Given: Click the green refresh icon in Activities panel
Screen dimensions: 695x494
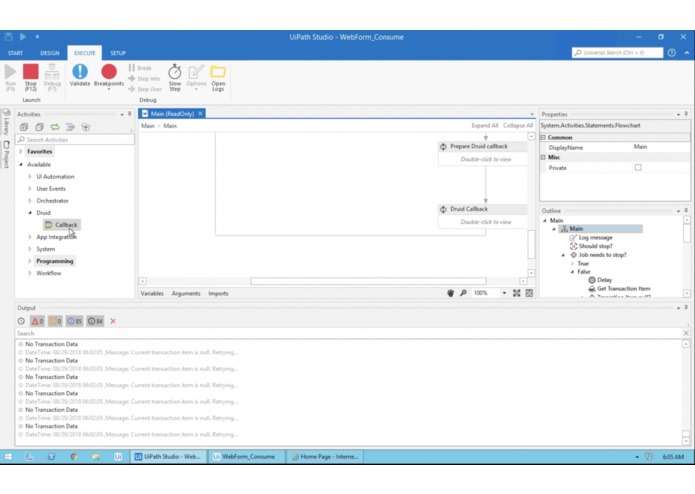Looking at the screenshot, I should tap(55, 127).
